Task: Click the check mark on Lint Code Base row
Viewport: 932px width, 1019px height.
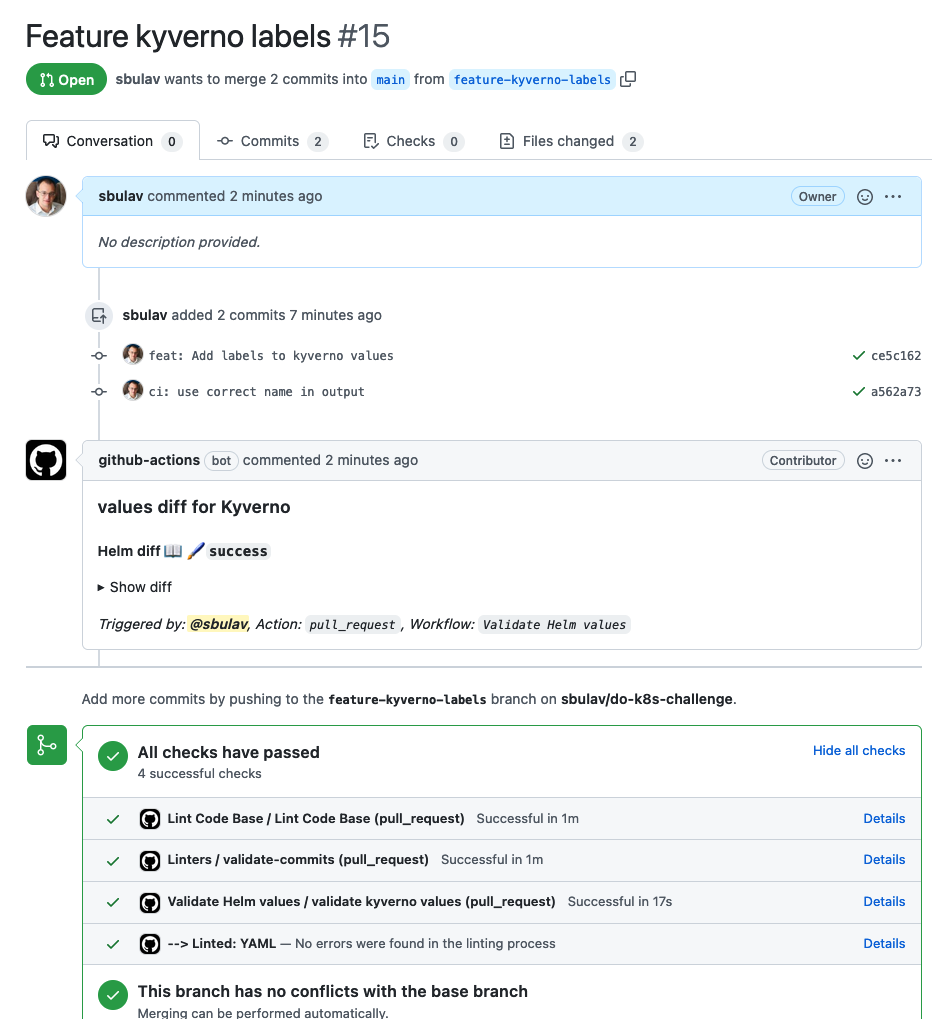Action: tap(113, 819)
